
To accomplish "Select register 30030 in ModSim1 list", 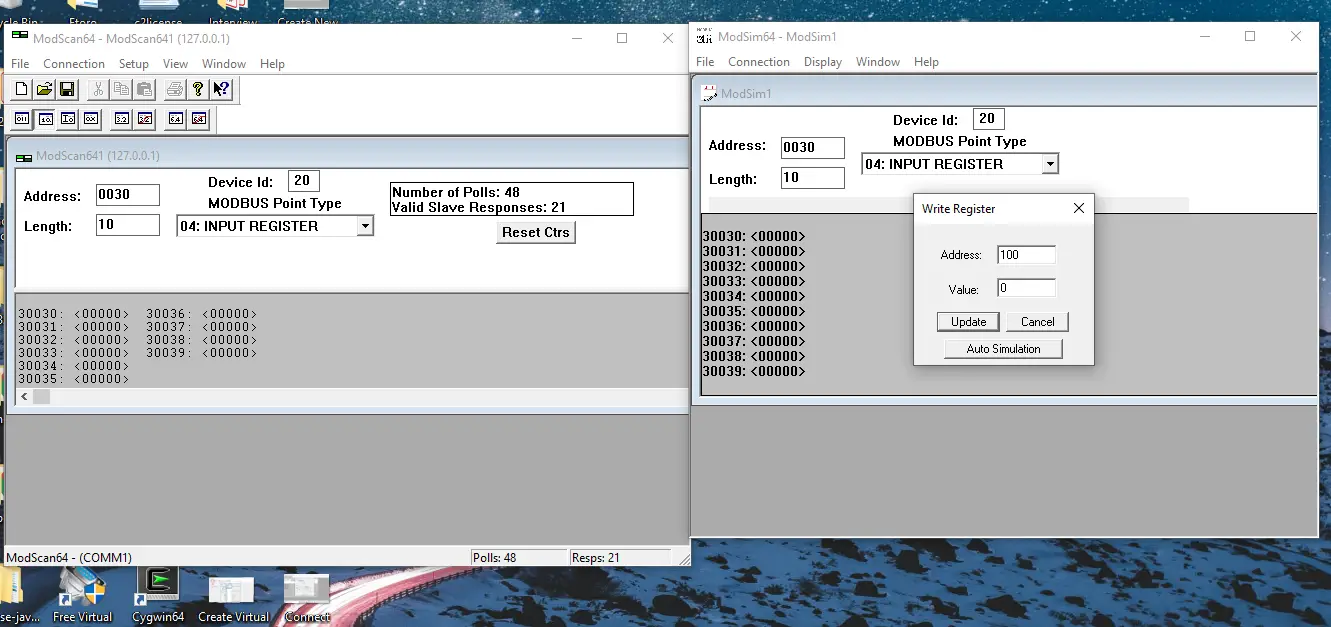I will (753, 237).
